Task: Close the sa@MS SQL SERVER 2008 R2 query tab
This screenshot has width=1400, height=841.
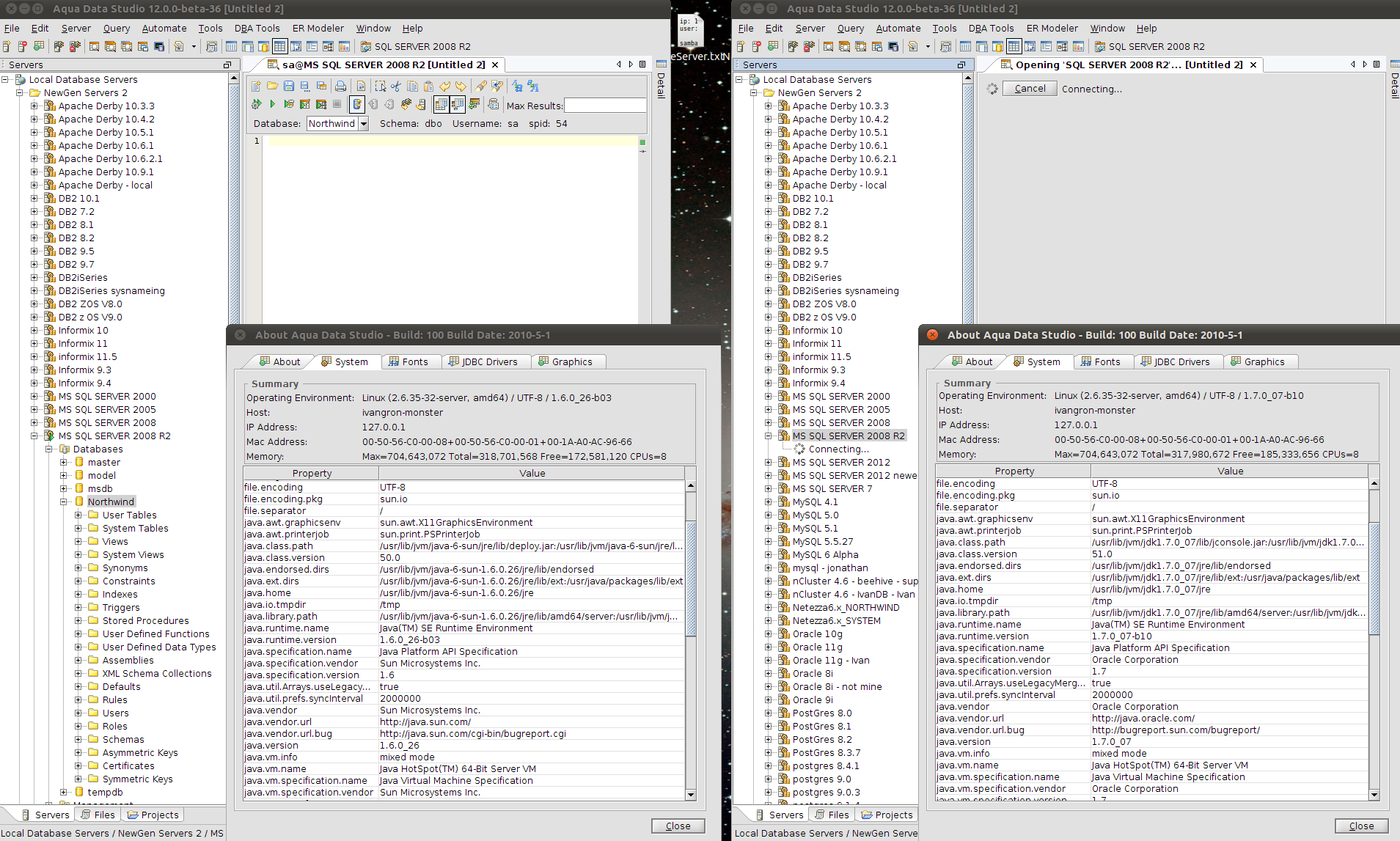Action: (496, 65)
